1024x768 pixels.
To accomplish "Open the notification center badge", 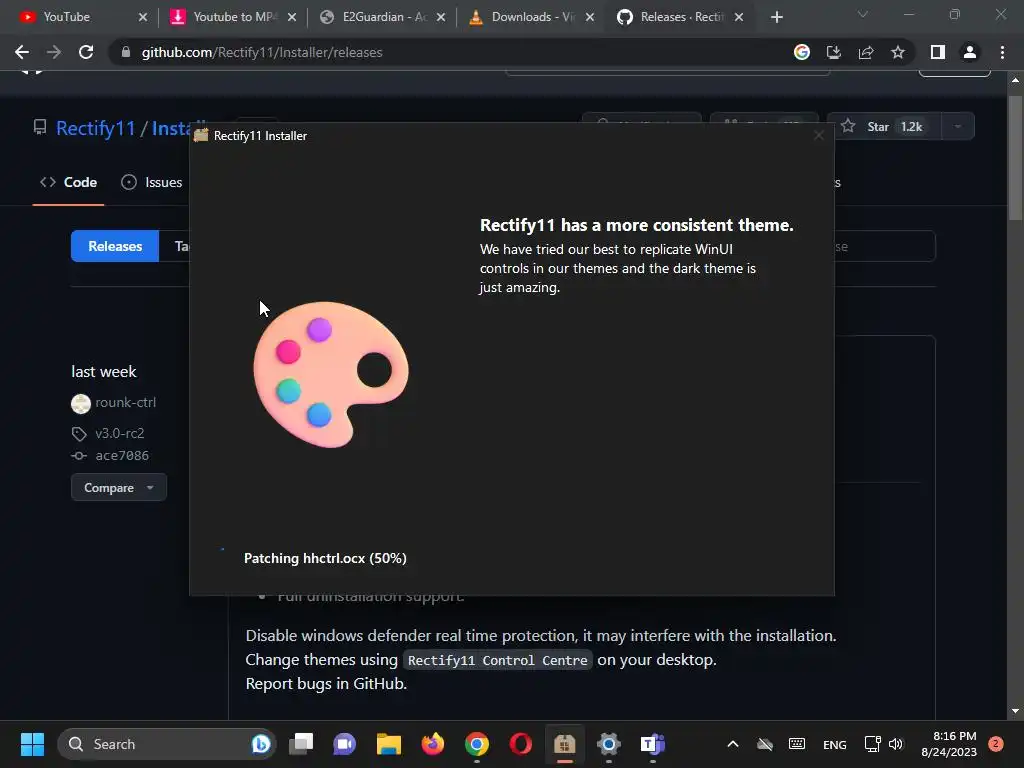I will (x=996, y=744).
